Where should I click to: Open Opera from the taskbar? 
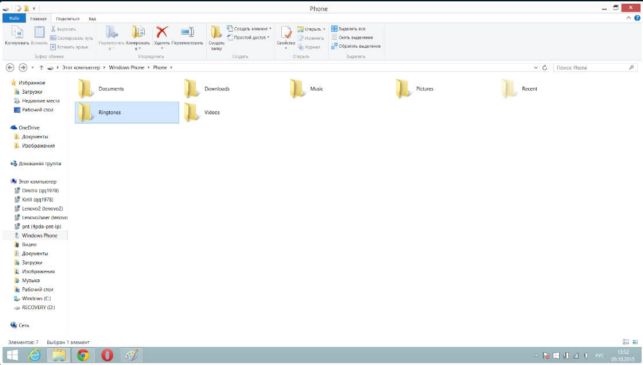107,355
